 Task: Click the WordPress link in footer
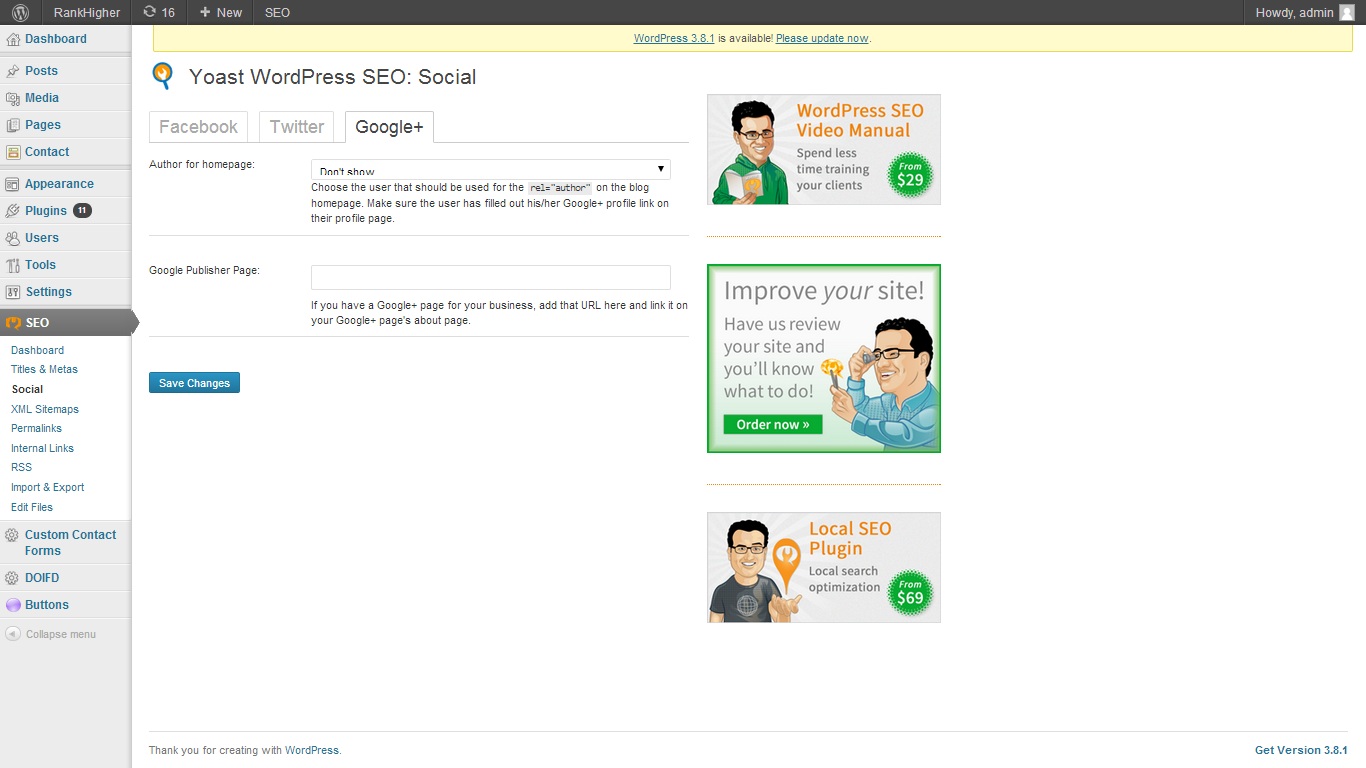point(312,750)
